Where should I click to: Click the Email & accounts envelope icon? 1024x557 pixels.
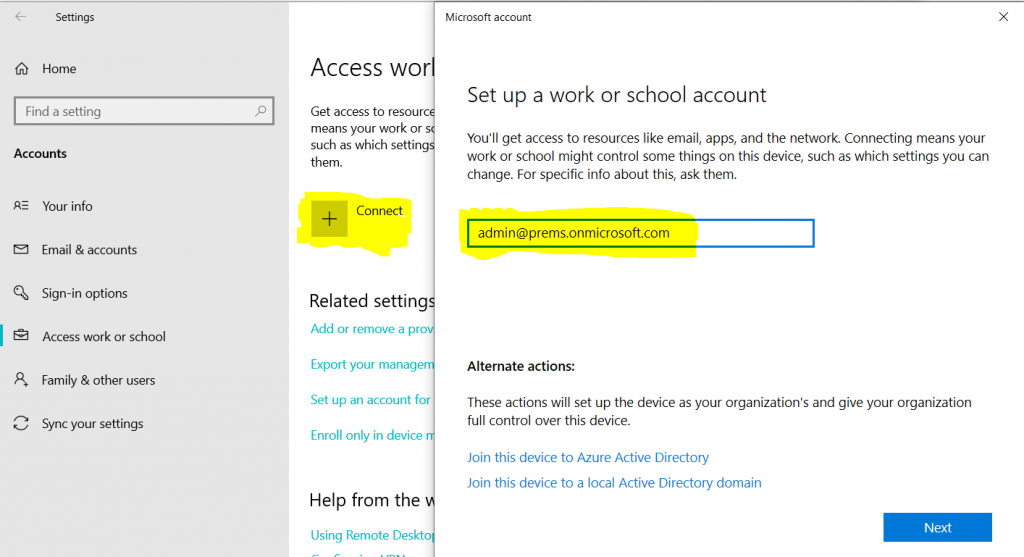(21, 249)
